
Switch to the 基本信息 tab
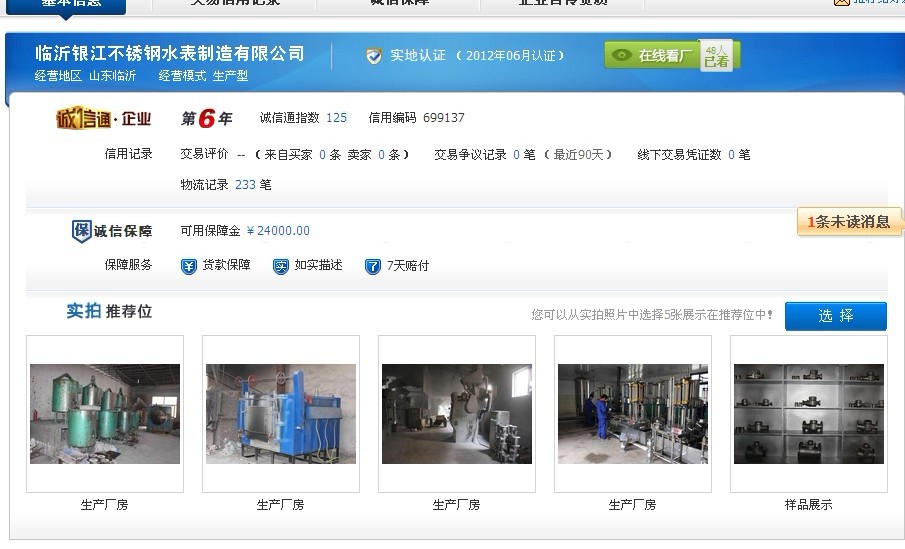pyautogui.click(x=70, y=3)
